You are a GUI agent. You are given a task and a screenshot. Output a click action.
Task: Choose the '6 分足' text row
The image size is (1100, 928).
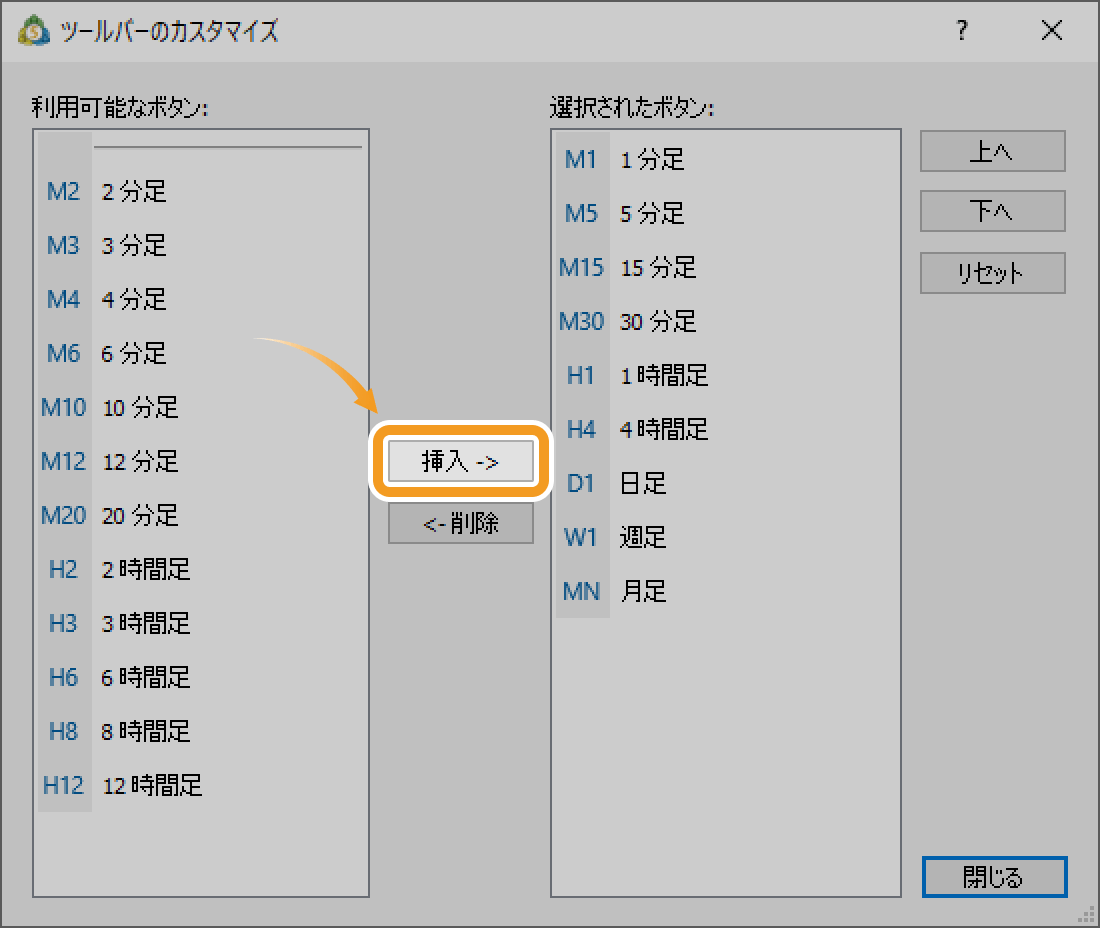134,354
